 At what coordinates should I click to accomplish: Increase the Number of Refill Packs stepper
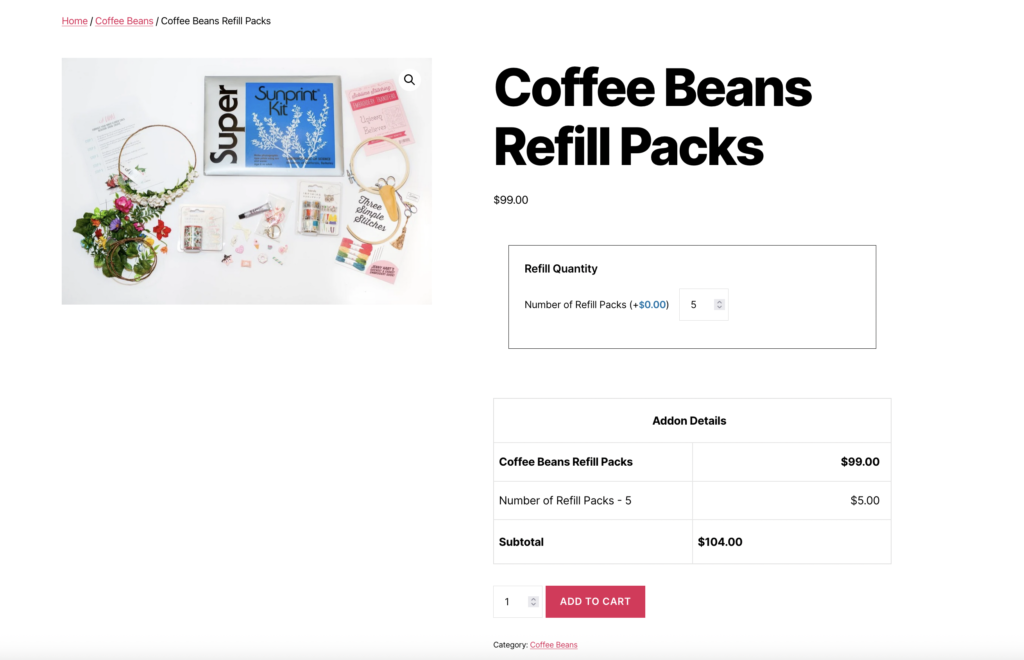tap(719, 302)
